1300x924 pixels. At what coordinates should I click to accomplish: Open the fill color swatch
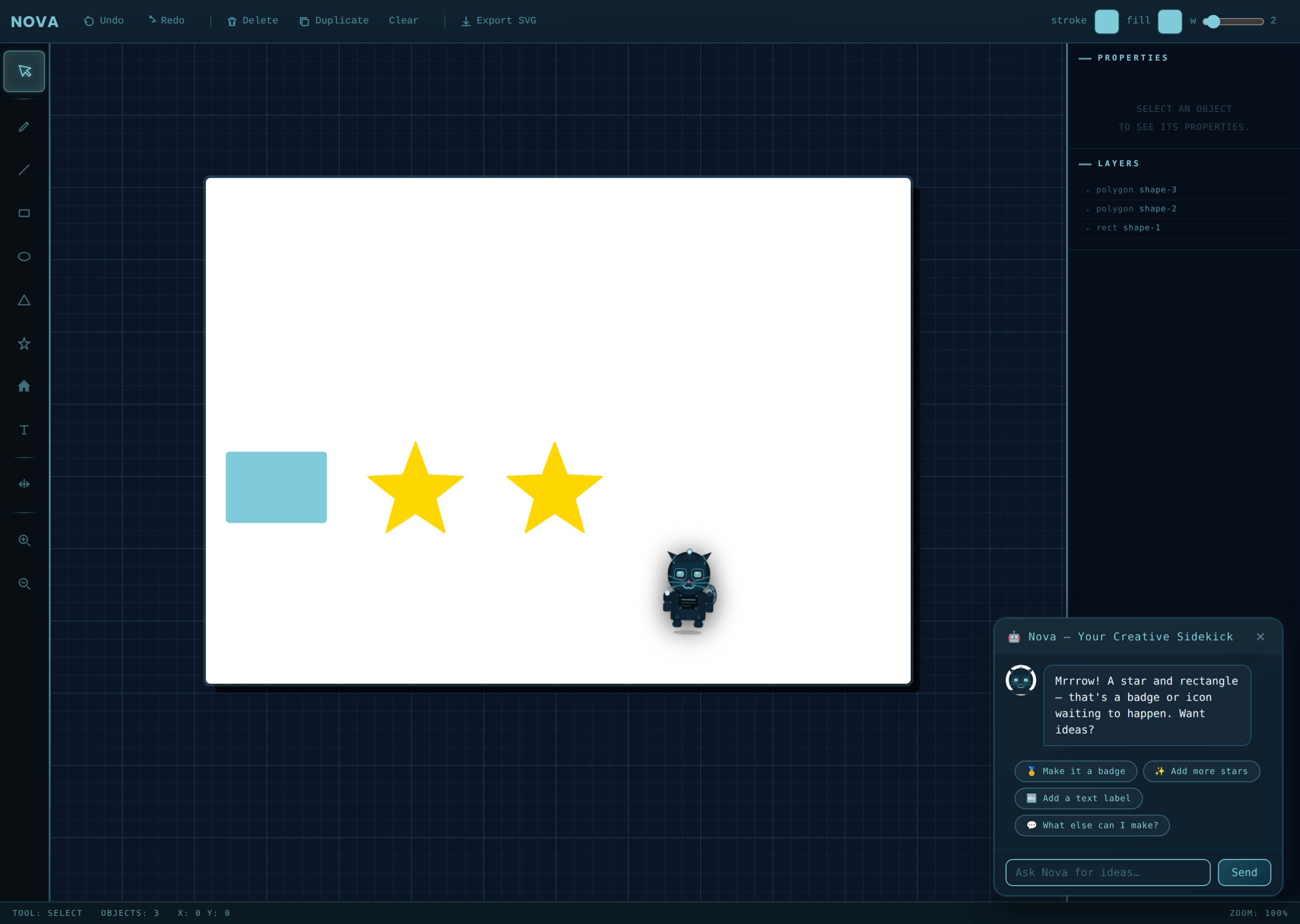[x=1170, y=22]
